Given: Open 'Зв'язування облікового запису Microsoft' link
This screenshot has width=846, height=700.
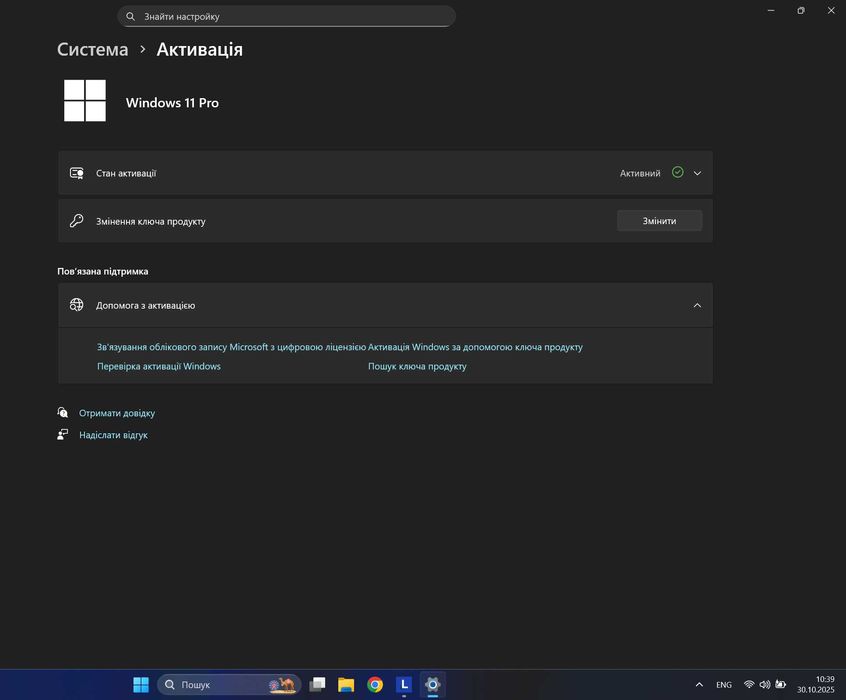Looking at the screenshot, I should coord(231,347).
